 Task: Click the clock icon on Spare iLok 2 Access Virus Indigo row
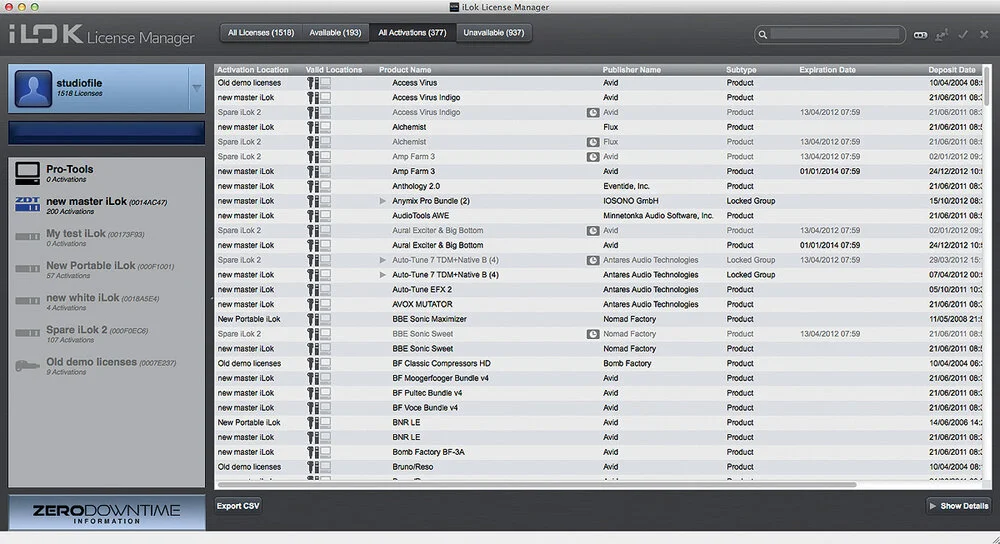coord(592,112)
